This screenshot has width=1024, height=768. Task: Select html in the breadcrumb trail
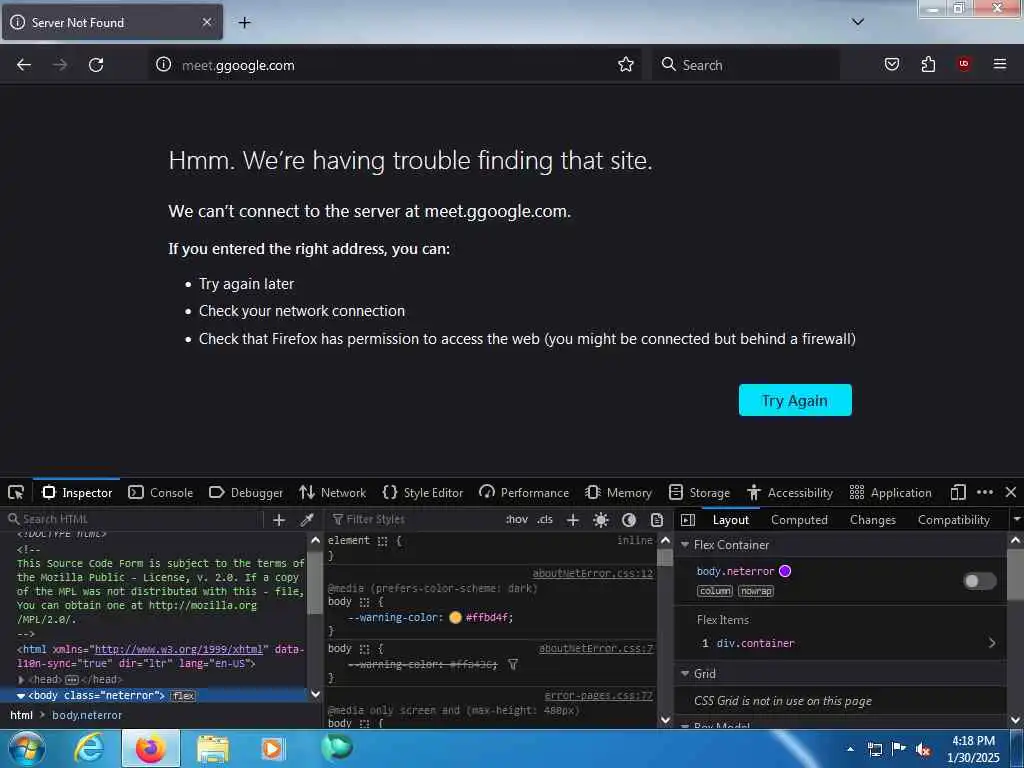coord(21,715)
